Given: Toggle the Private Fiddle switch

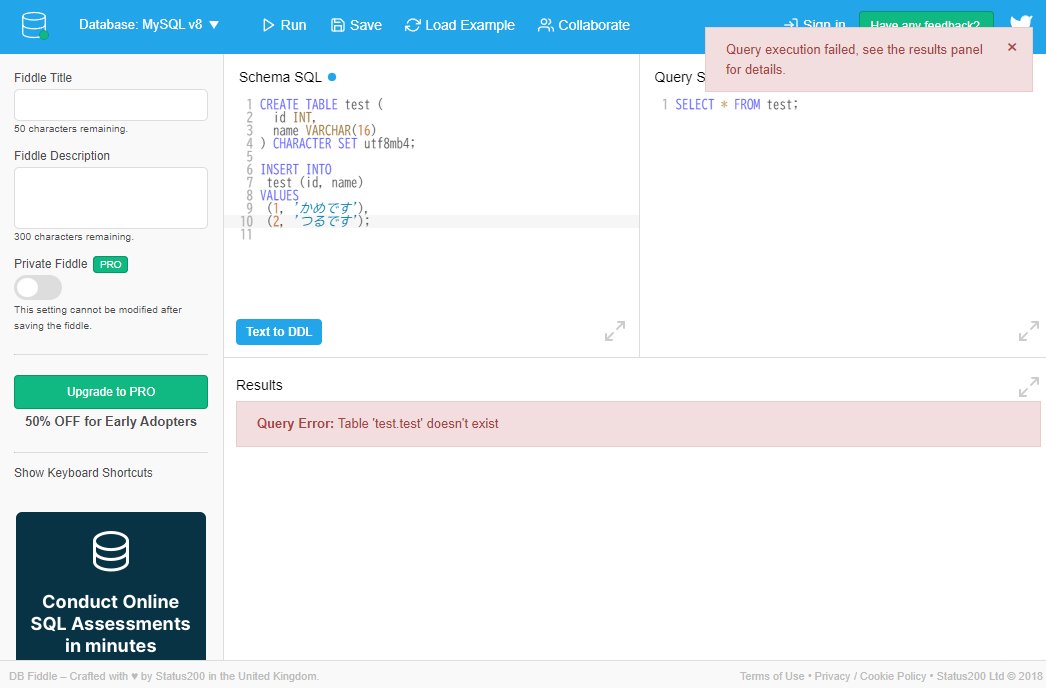Looking at the screenshot, I should coord(38,288).
